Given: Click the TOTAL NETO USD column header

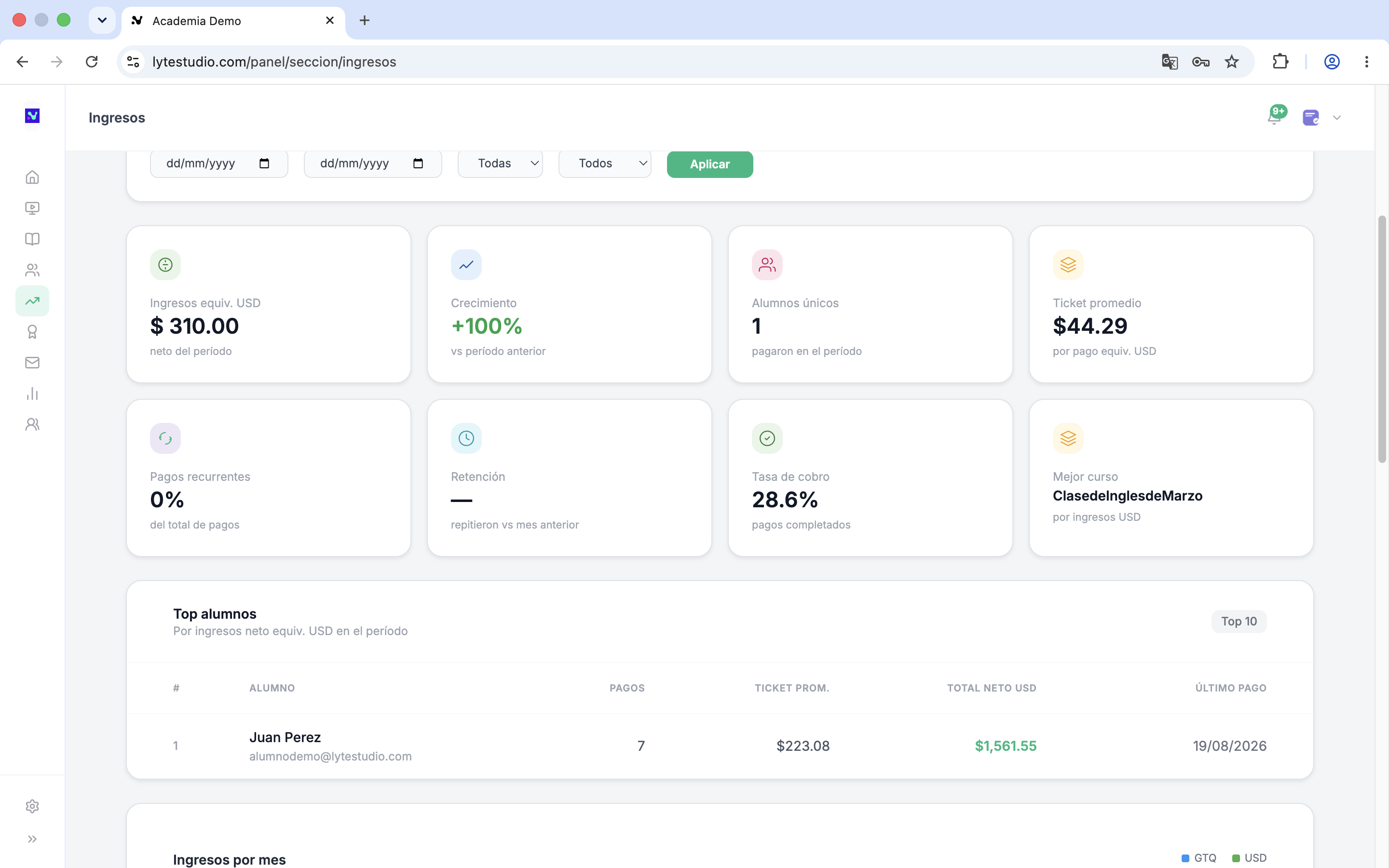Looking at the screenshot, I should click(991, 688).
